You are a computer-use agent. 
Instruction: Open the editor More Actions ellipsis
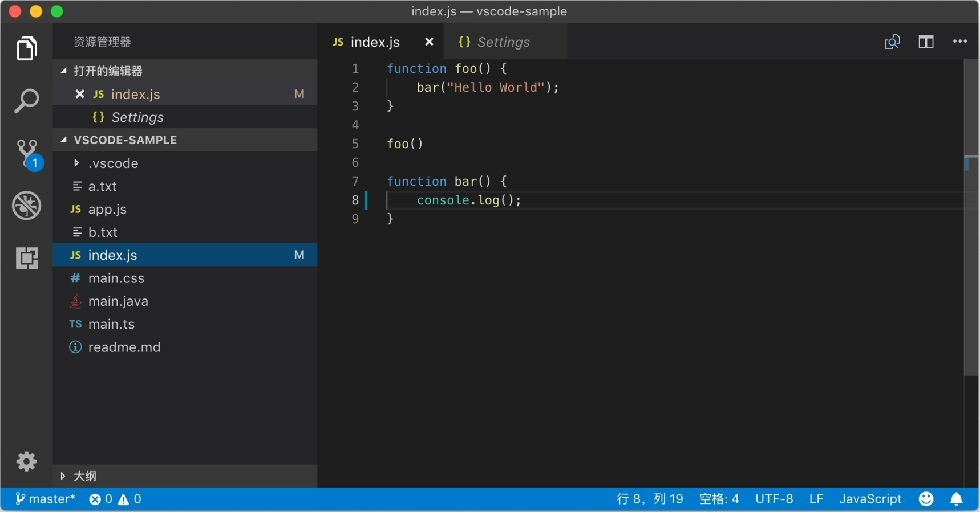[960, 41]
